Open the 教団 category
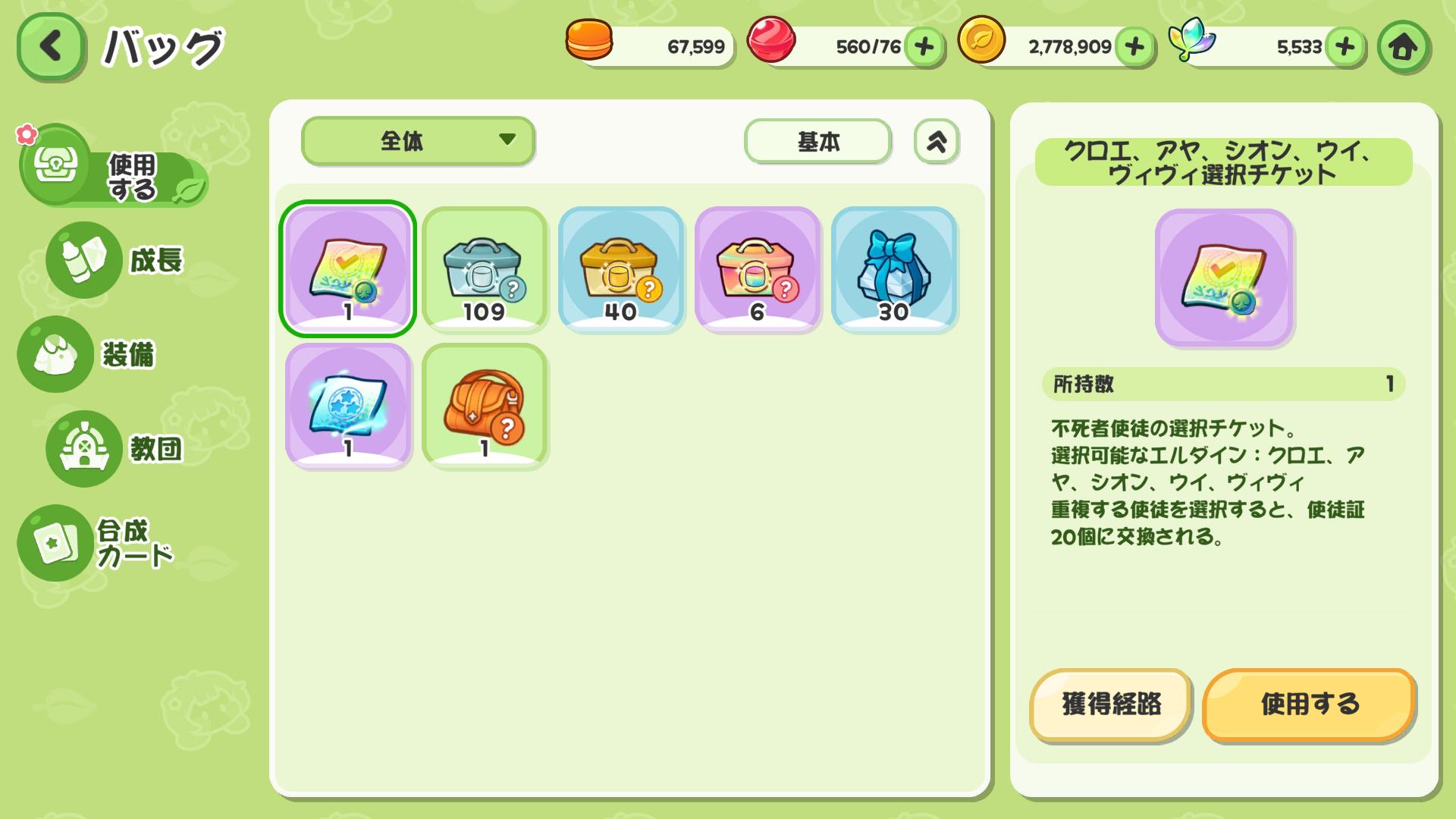Image resolution: width=1456 pixels, height=819 pixels. (116, 448)
